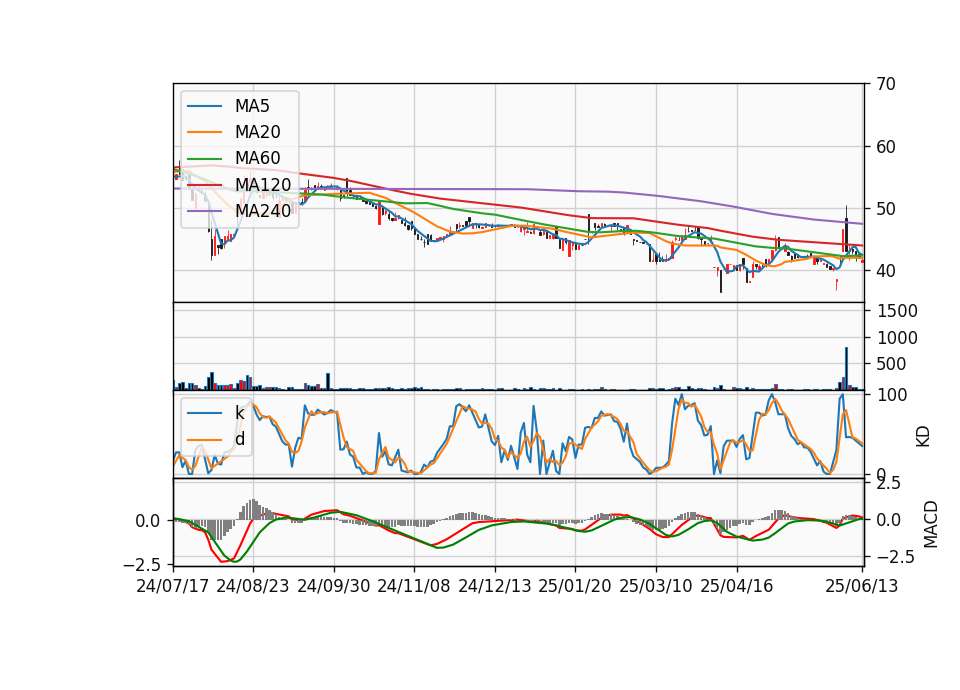This screenshot has height=690, width=960.
Task: Click the MA120 legend label
Action: (x=263, y=184)
